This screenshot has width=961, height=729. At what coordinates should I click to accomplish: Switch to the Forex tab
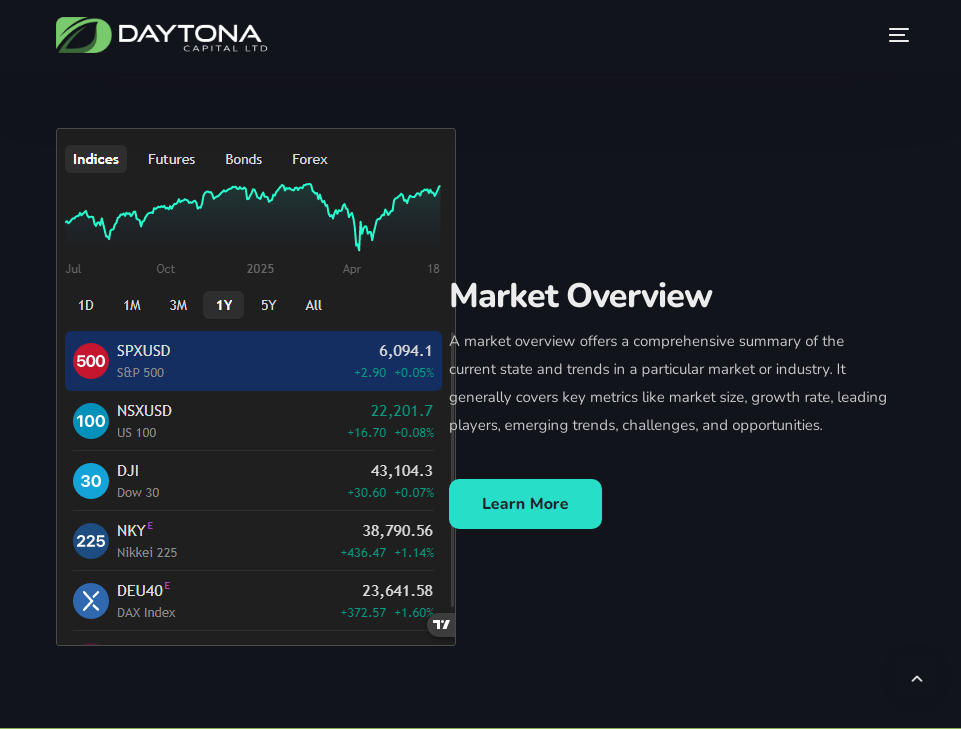(x=310, y=159)
